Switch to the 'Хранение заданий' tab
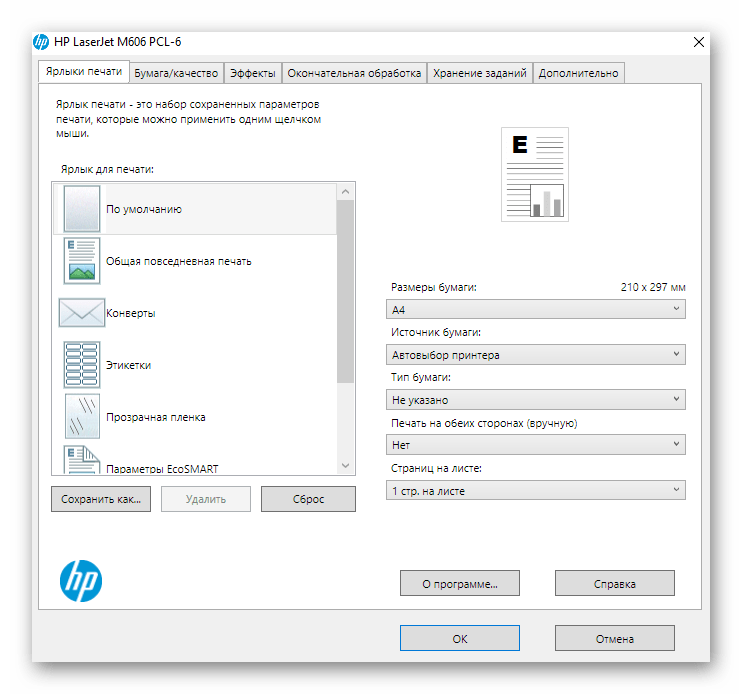Viewport: 742px width, 694px height. point(480,73)
